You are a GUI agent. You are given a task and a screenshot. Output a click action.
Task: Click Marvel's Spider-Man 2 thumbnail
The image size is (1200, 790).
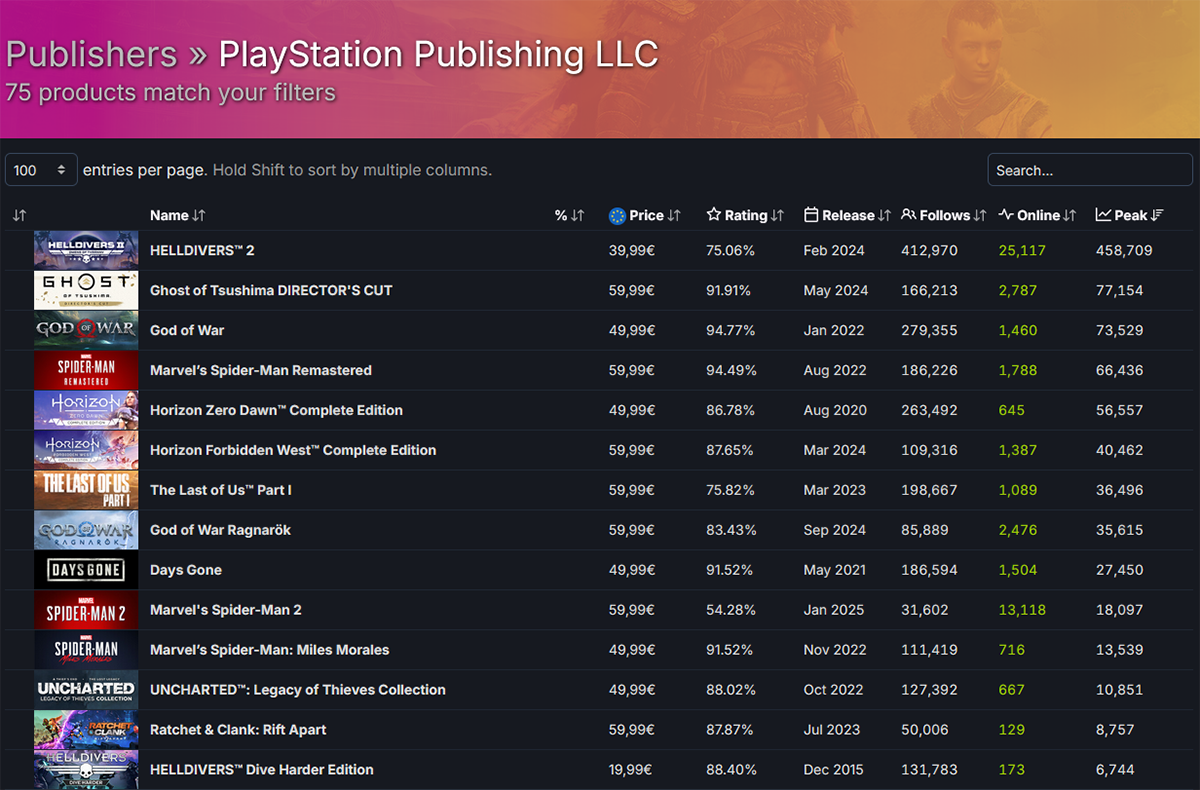point(86,610)
